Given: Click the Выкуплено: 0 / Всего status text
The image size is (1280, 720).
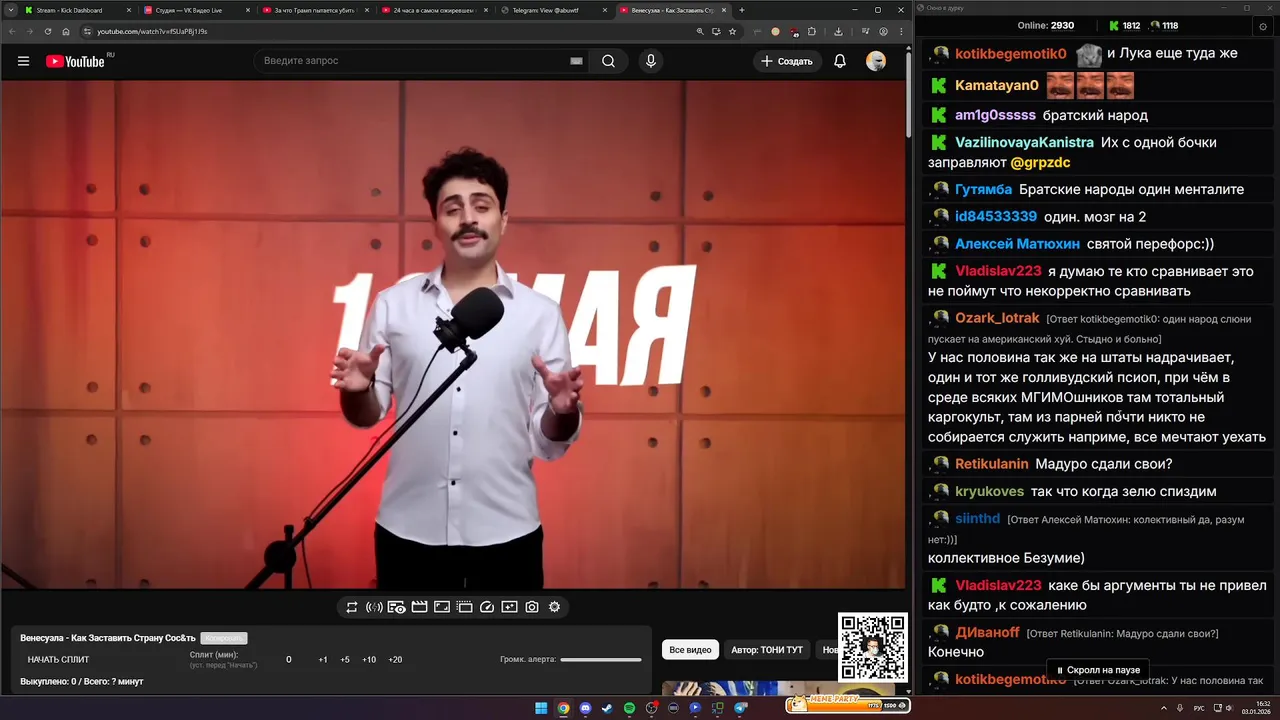Looking at the screenshot, I should (x=82, y=681).
